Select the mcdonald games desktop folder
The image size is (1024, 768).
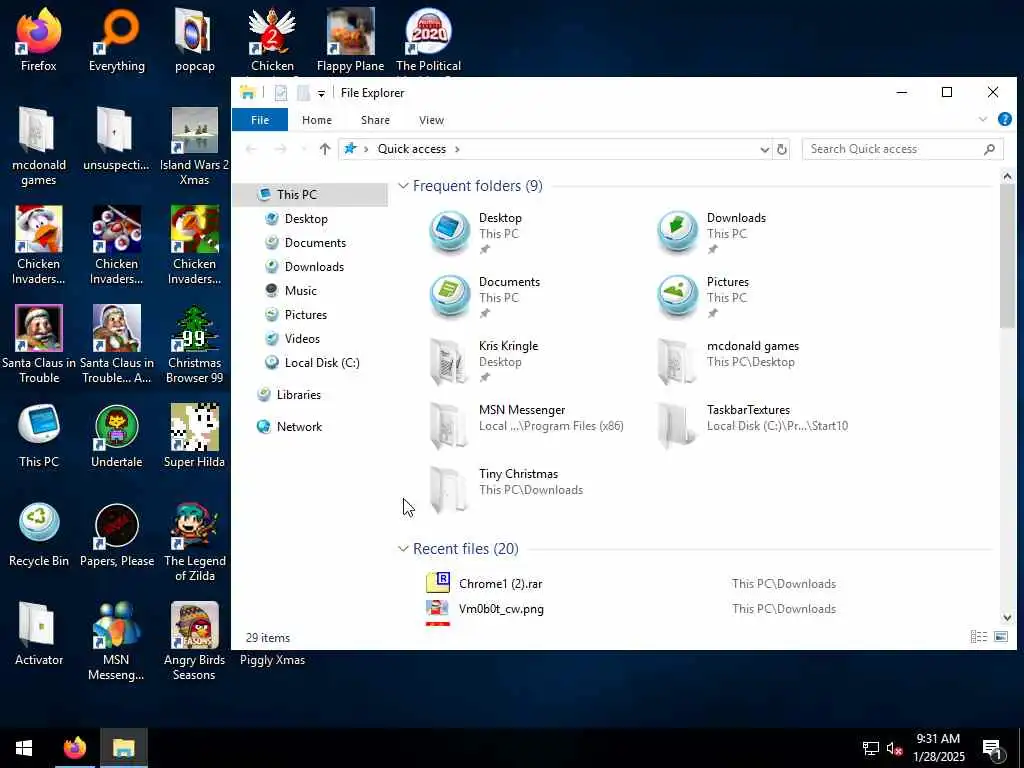point(39,147)
